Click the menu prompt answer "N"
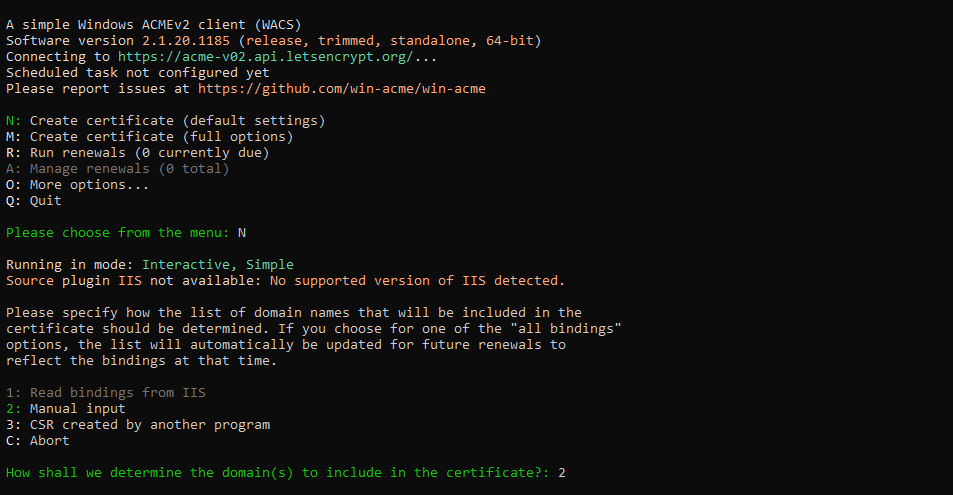This screenshot has height=495, width=953. (x=241, y=232)
